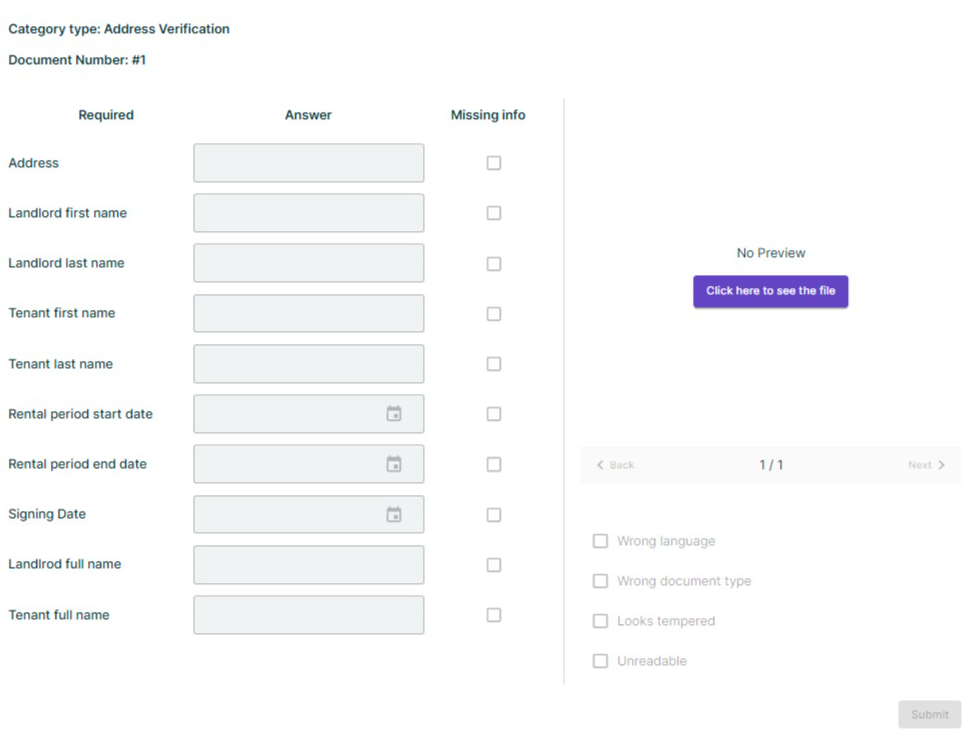Open calendar picker for Rental period start date
The height and width of the screenshot is (744, 969).
(x=394, y=414)
